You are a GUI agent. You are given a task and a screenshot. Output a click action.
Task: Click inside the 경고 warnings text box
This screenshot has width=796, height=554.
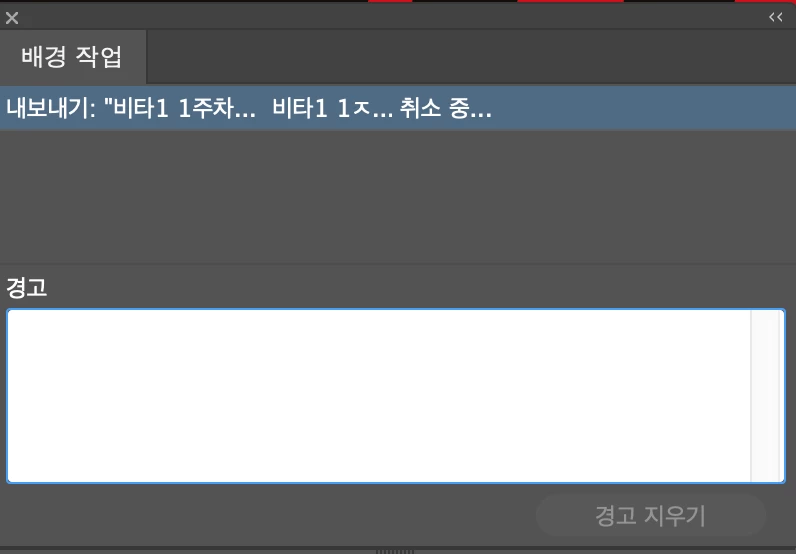(x=379, y=396)
